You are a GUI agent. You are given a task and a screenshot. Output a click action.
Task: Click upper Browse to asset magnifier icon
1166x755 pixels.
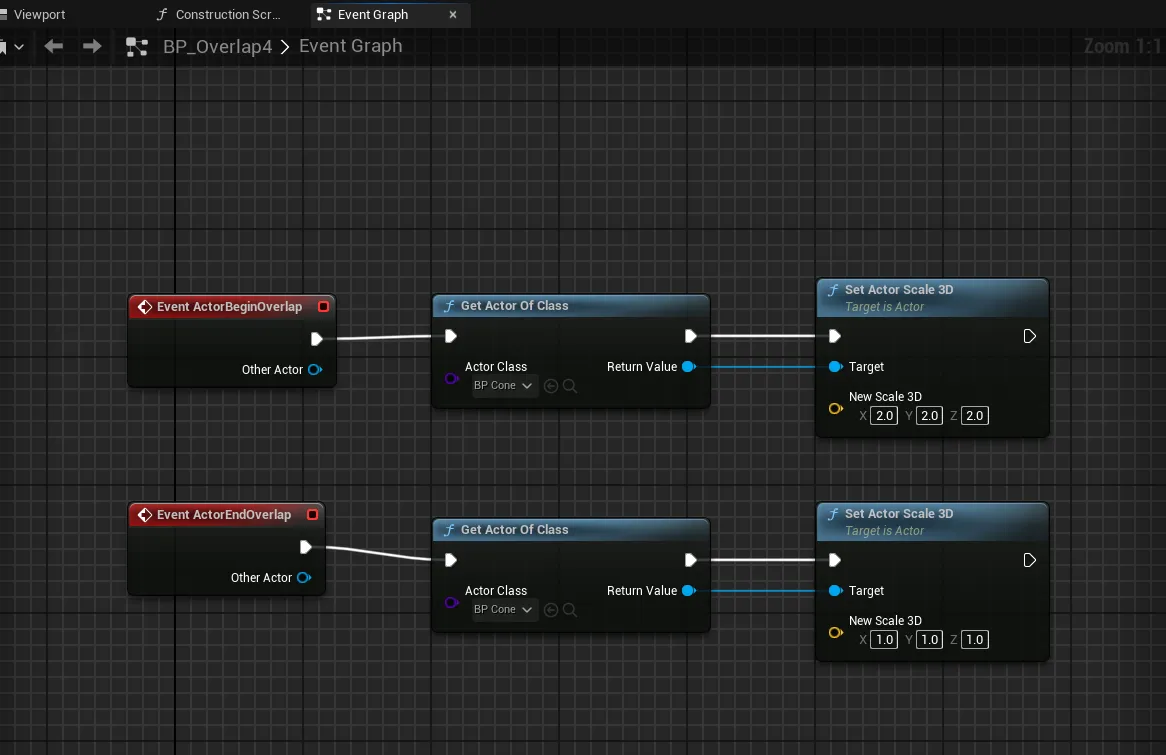tap(570, 386)
